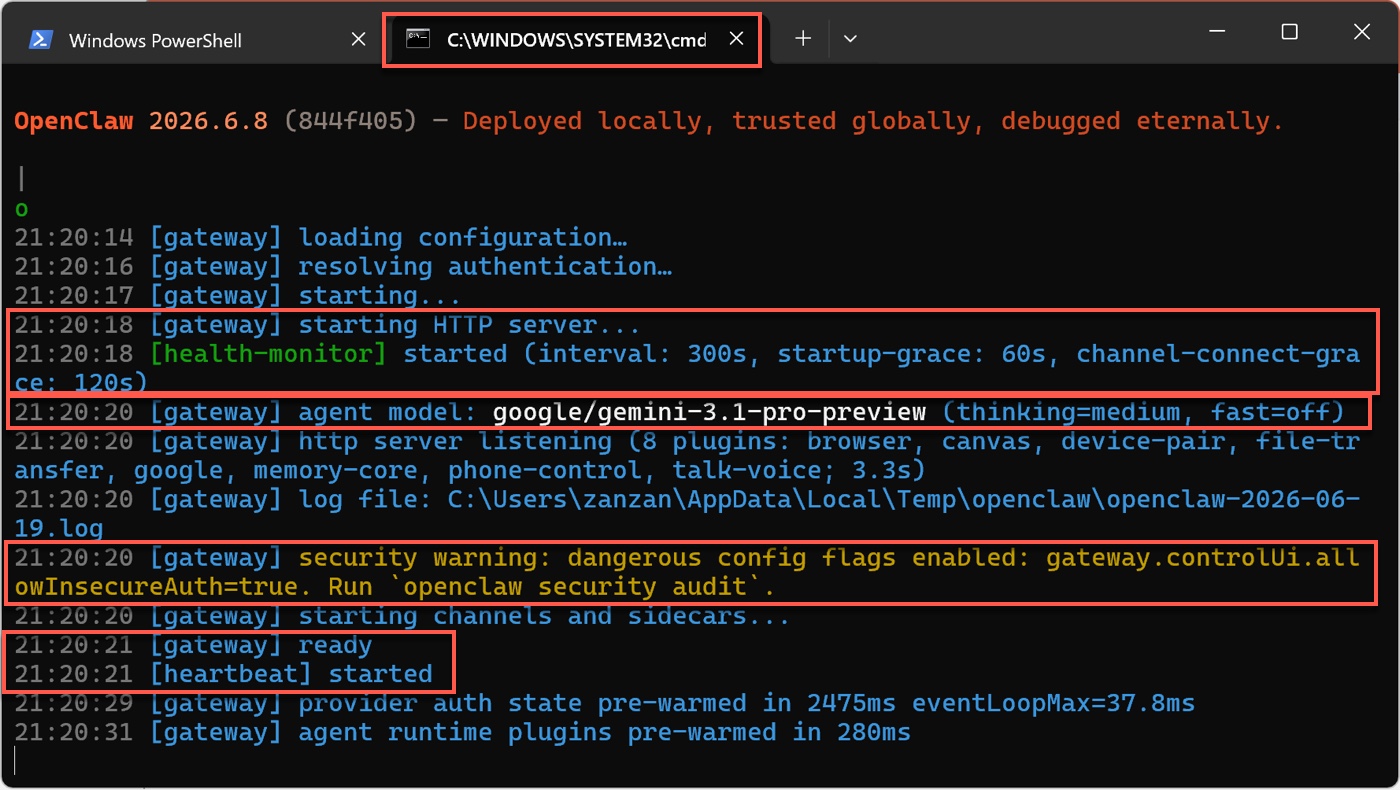Click the 'loading configuration…' log line
Viewport: 1400px width, 790px height.
321,238
